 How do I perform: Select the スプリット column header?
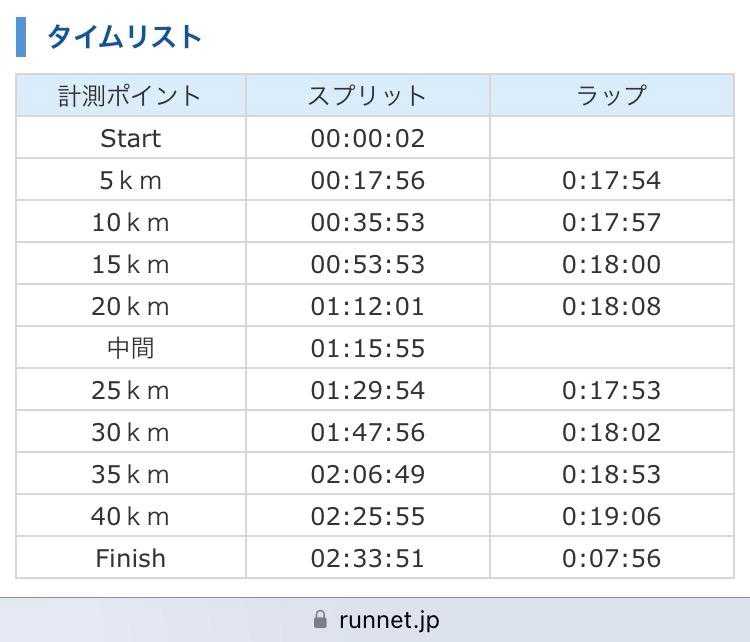(x=367, y=96)
